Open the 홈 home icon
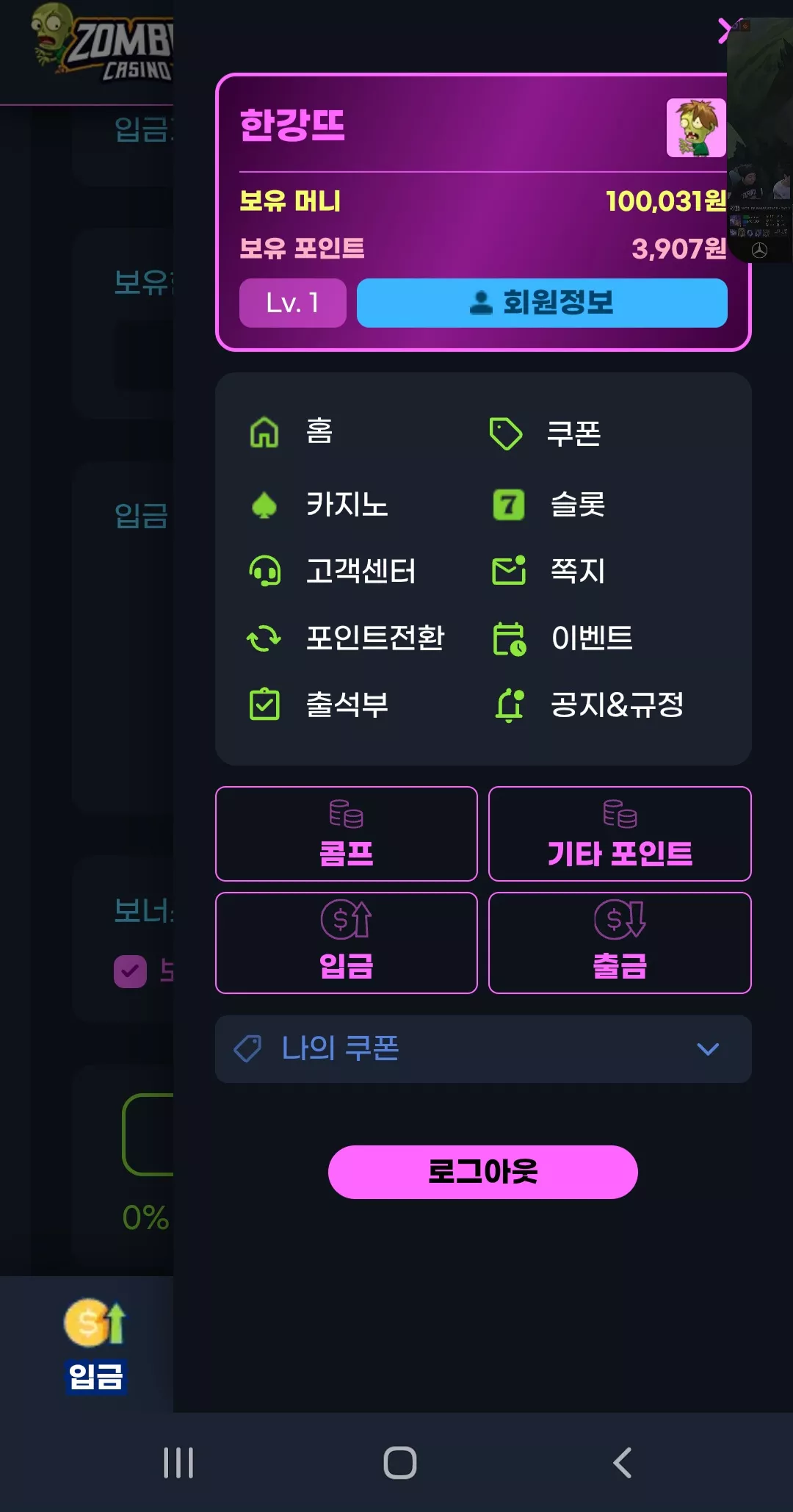This screenshot has width=793, height=1512. click(264, 432)
